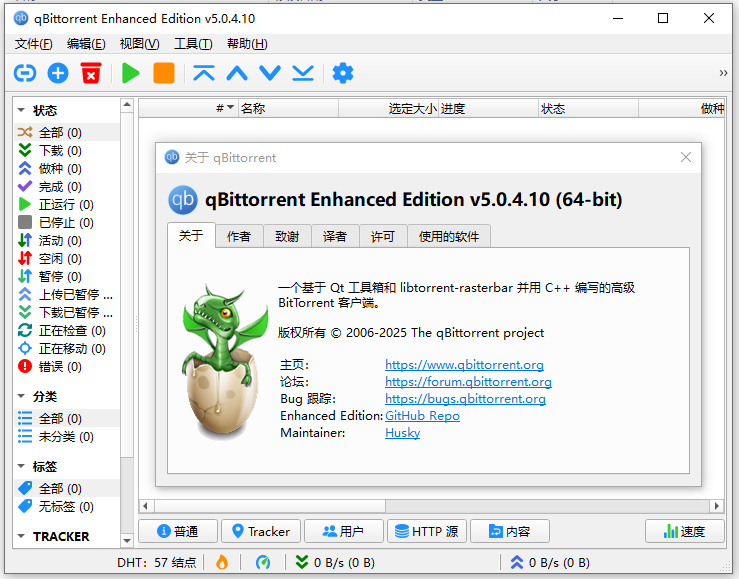
Task: Click download speed 0 B/s status entry
Action: (335, 563)
